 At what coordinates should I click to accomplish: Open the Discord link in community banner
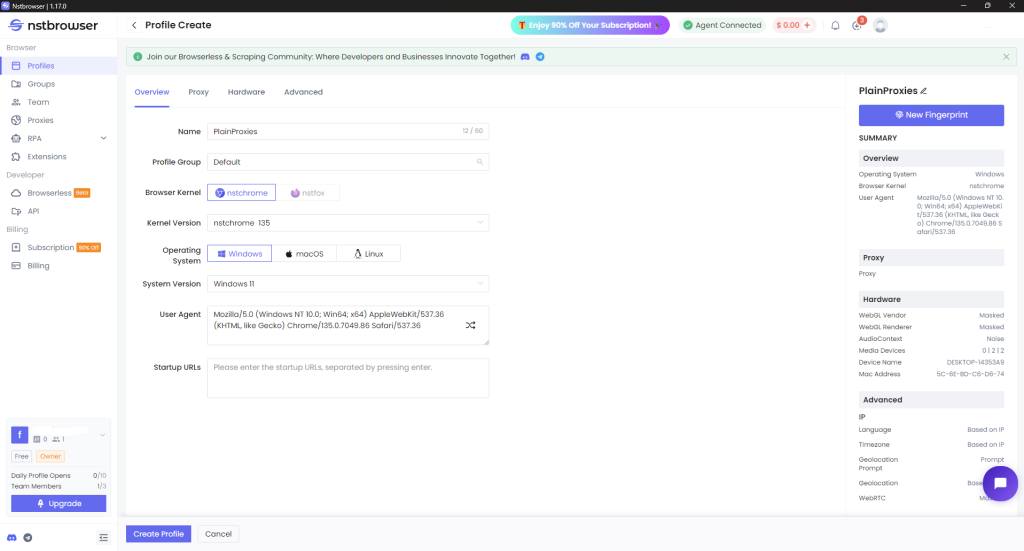(x=525, y=57)
